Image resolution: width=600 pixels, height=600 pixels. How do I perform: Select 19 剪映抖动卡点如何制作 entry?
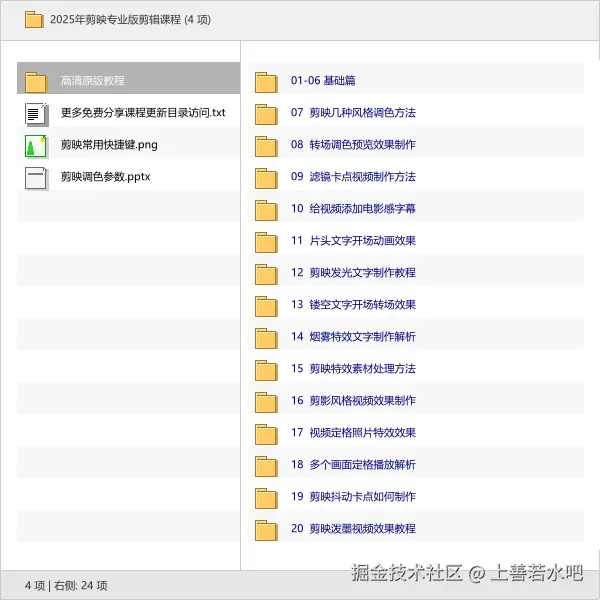[x=353, y=497]
